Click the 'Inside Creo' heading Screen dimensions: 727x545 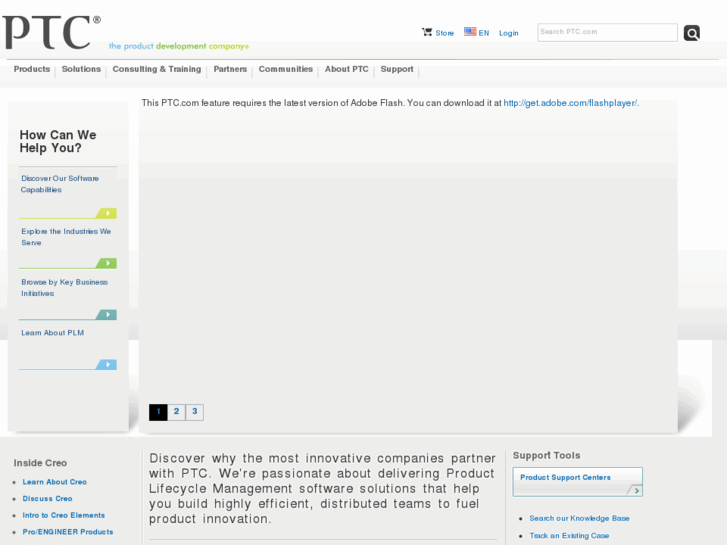pos(40,463)
